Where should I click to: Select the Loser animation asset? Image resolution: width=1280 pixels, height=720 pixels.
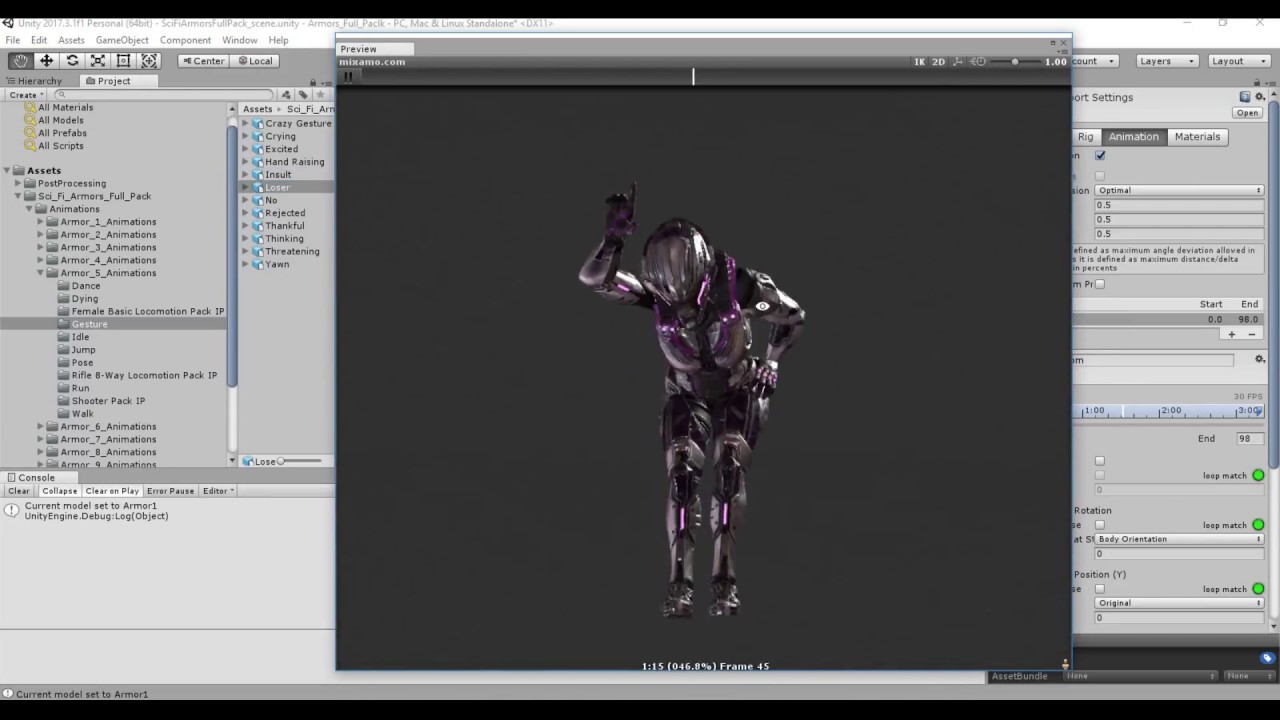click(x=277, y=187)
